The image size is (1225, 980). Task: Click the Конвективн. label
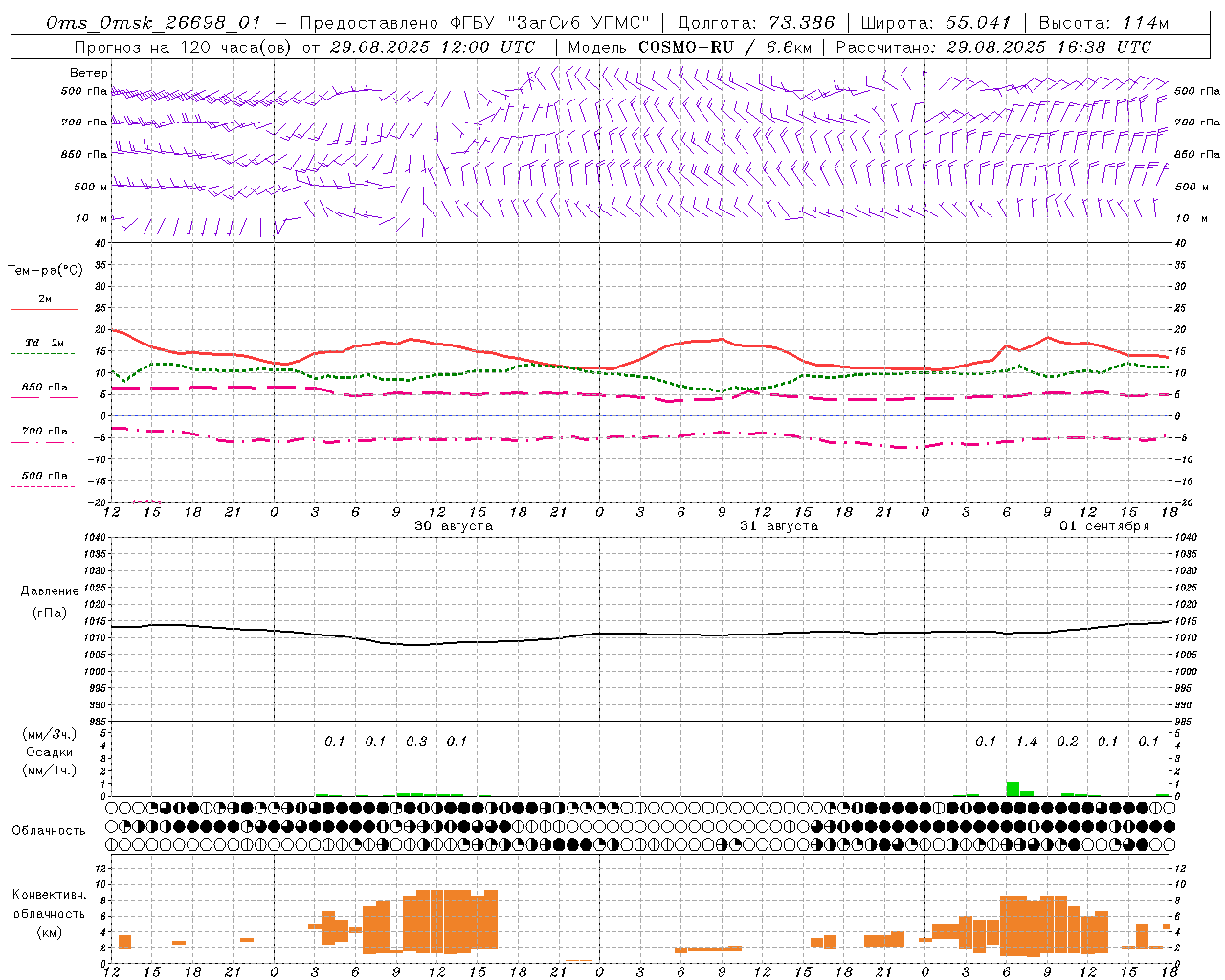click(x=49, y=895)
